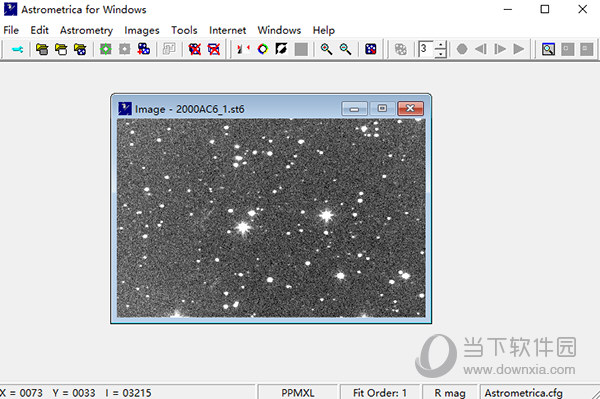Maximize the 2000AC6_1.st6 image window
The image size is (600, 399).
point(382,109)
